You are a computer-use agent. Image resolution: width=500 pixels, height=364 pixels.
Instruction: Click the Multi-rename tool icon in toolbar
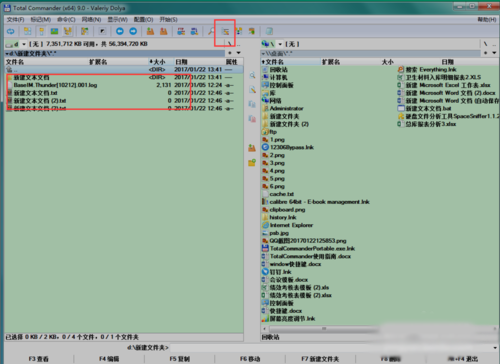[x=226, y=32]
